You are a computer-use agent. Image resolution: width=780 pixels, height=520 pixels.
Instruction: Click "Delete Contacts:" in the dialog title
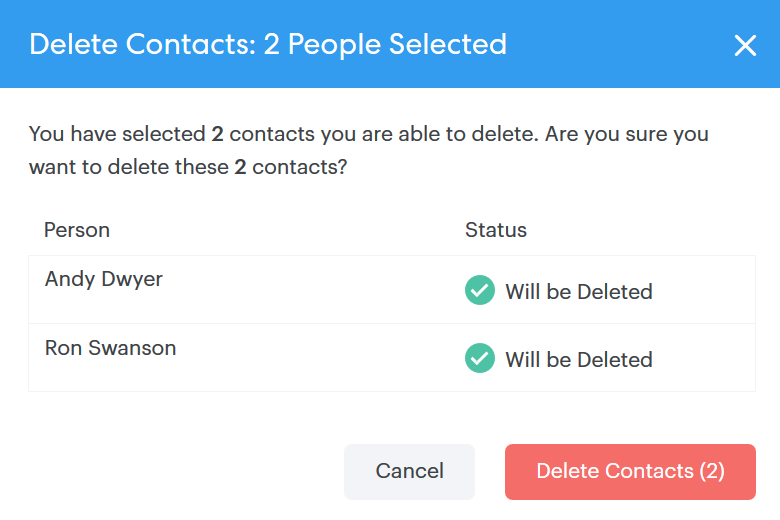[x=141, y=44]
